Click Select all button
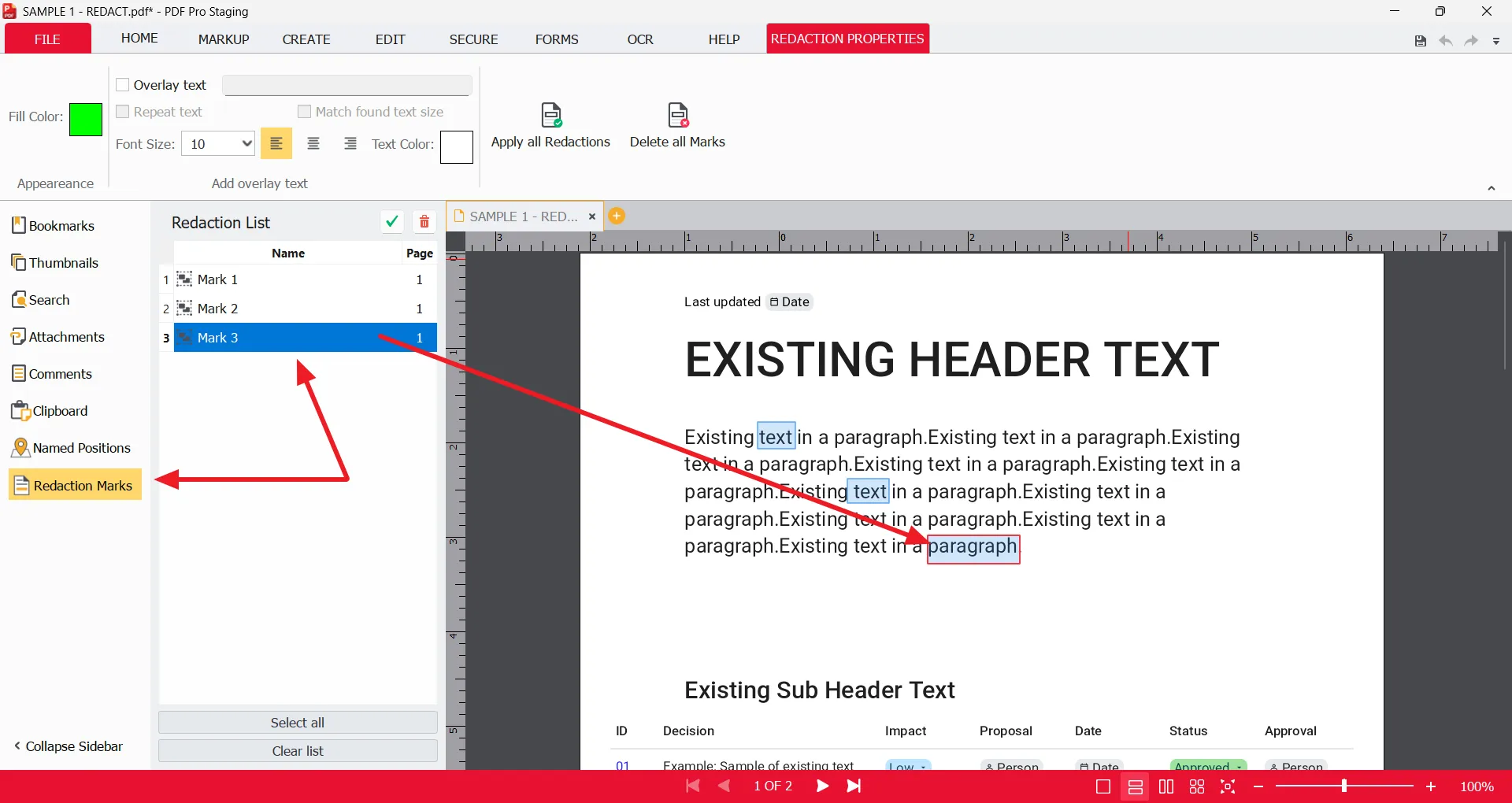The width and height of the screenshot is (1512, 803). click(298, 723)
